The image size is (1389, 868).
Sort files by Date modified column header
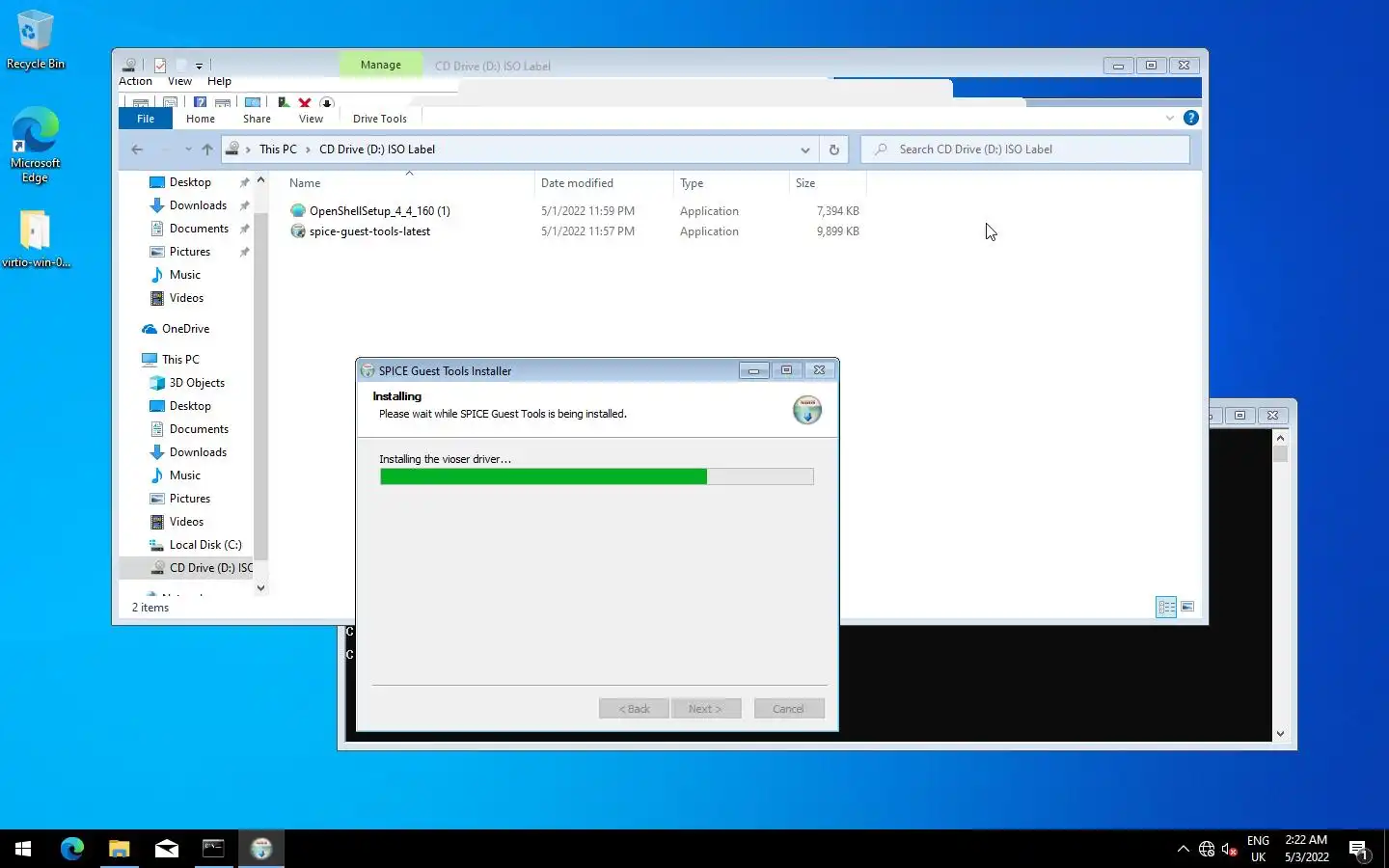[577, 183]
